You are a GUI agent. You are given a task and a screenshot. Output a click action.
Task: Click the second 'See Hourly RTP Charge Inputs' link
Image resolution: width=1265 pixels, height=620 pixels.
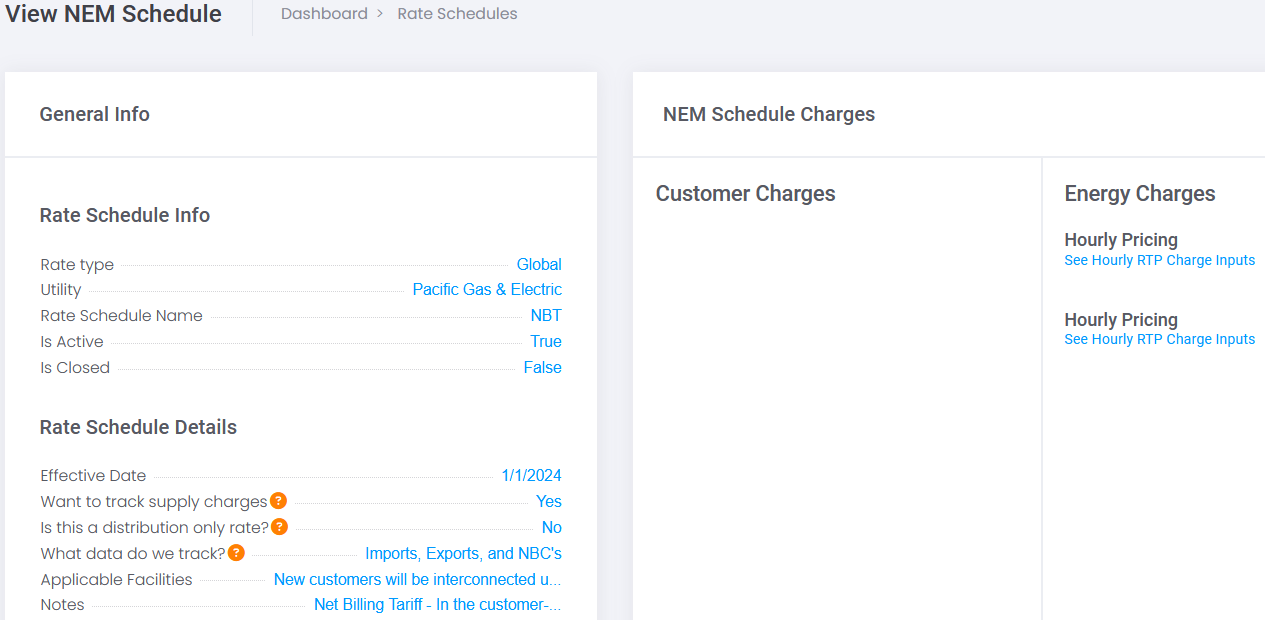click(1159, 339)
